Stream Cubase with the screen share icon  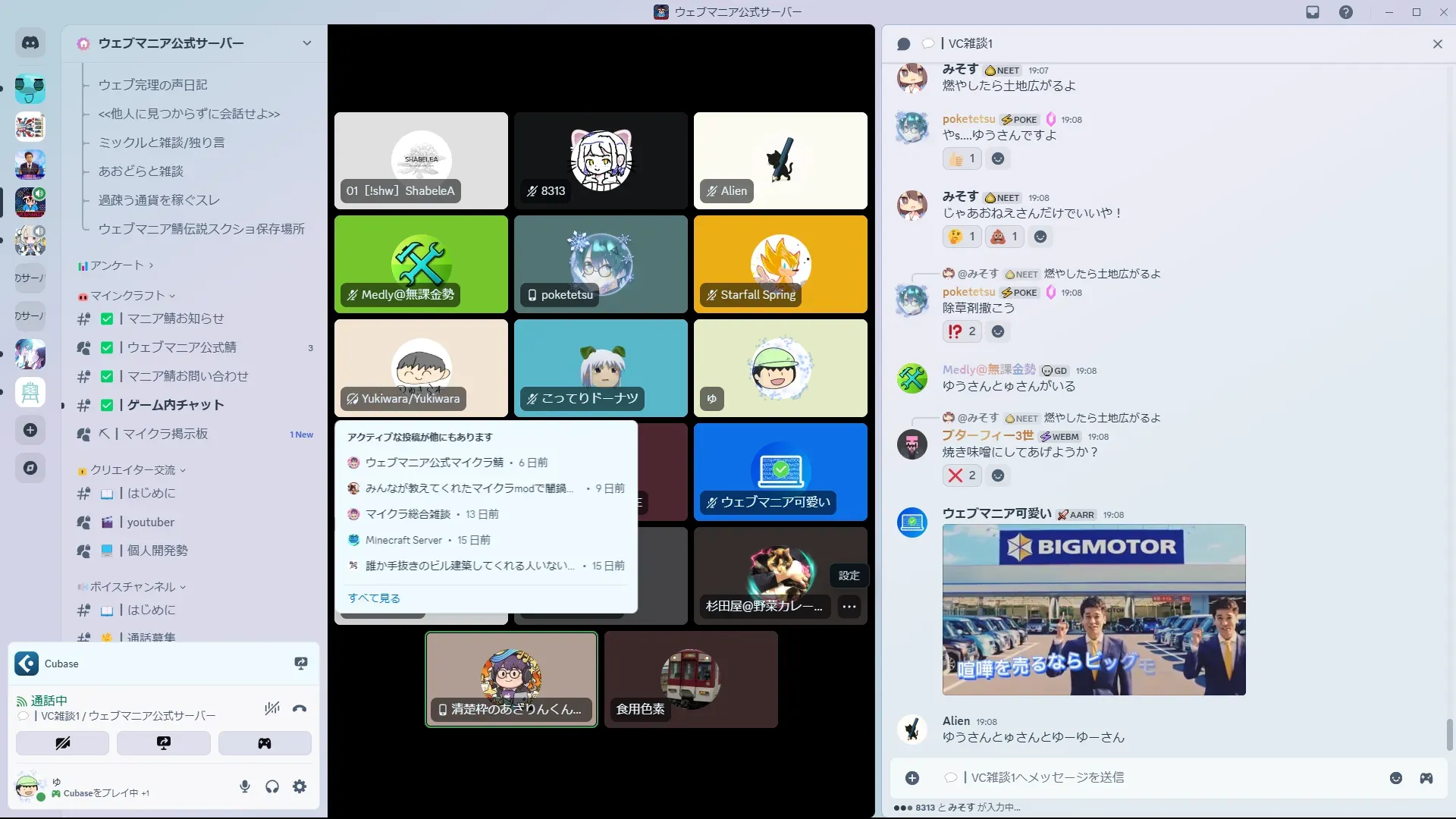[301, 664]
